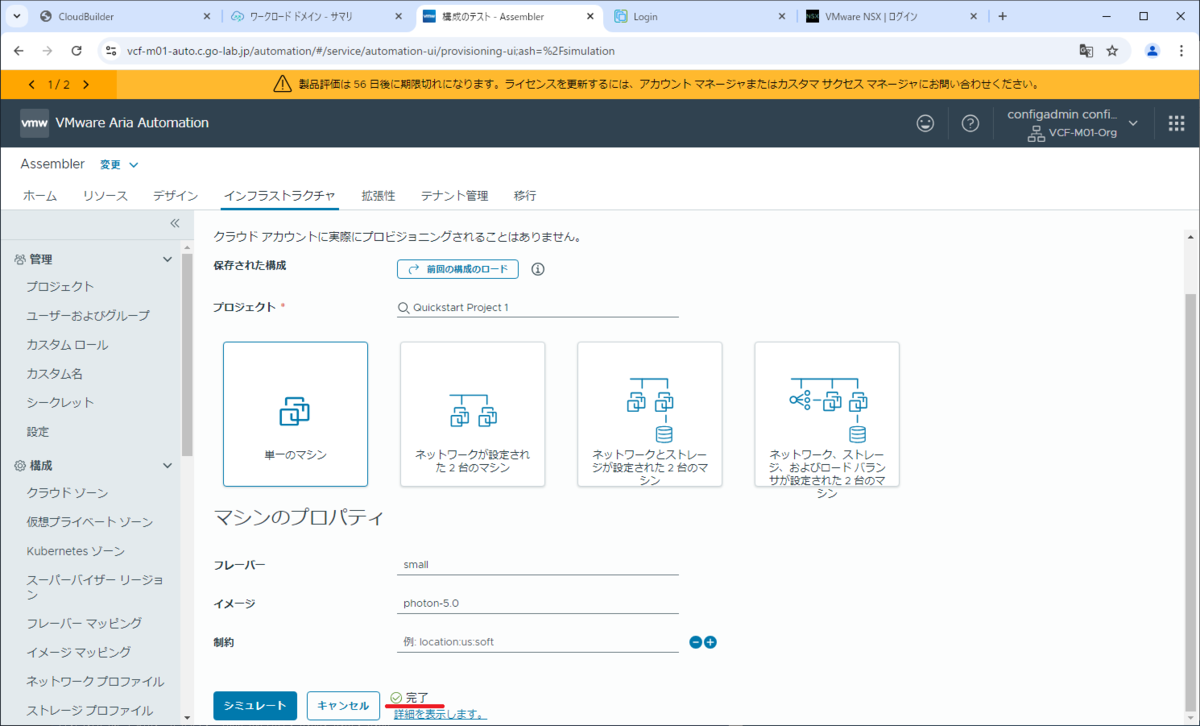The height and width of the screenshot is (726, 1200).
Task: Select the load balancer 2 machines card
Action: coord(827,414)
